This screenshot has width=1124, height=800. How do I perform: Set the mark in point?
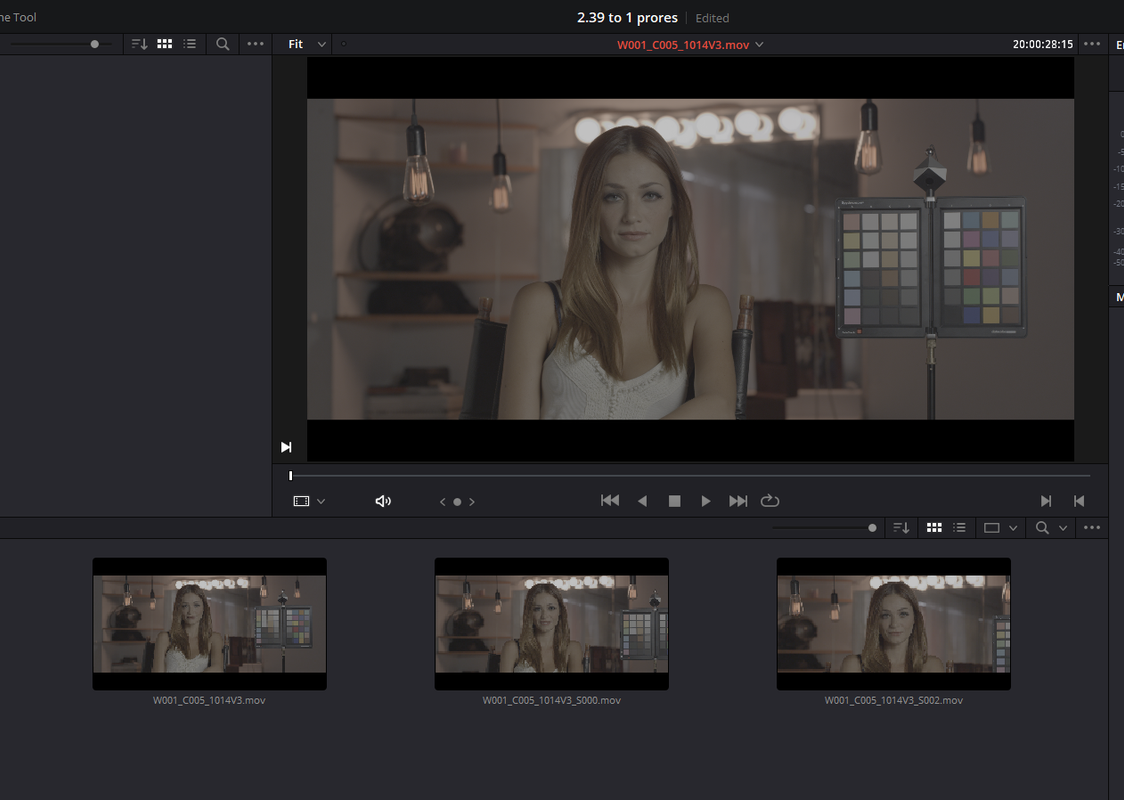pyautogui.click(x=1046, y=501)
